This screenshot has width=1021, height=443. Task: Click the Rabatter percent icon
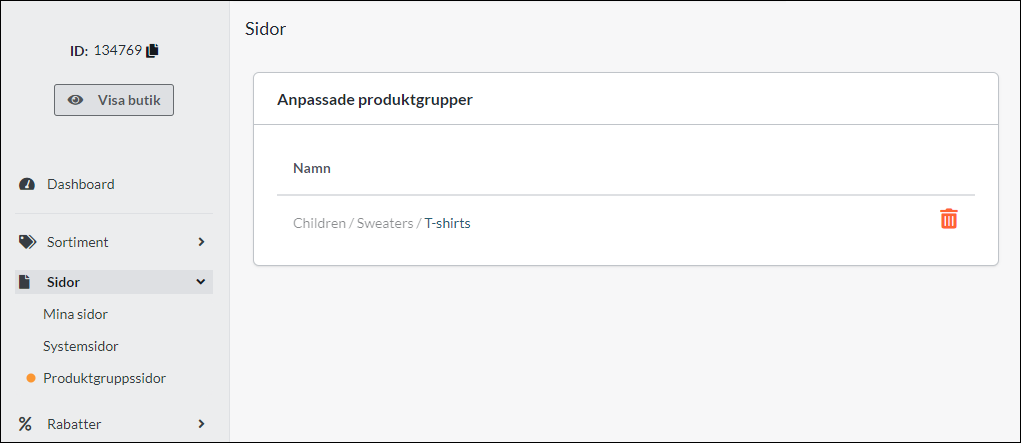[27, 424]
